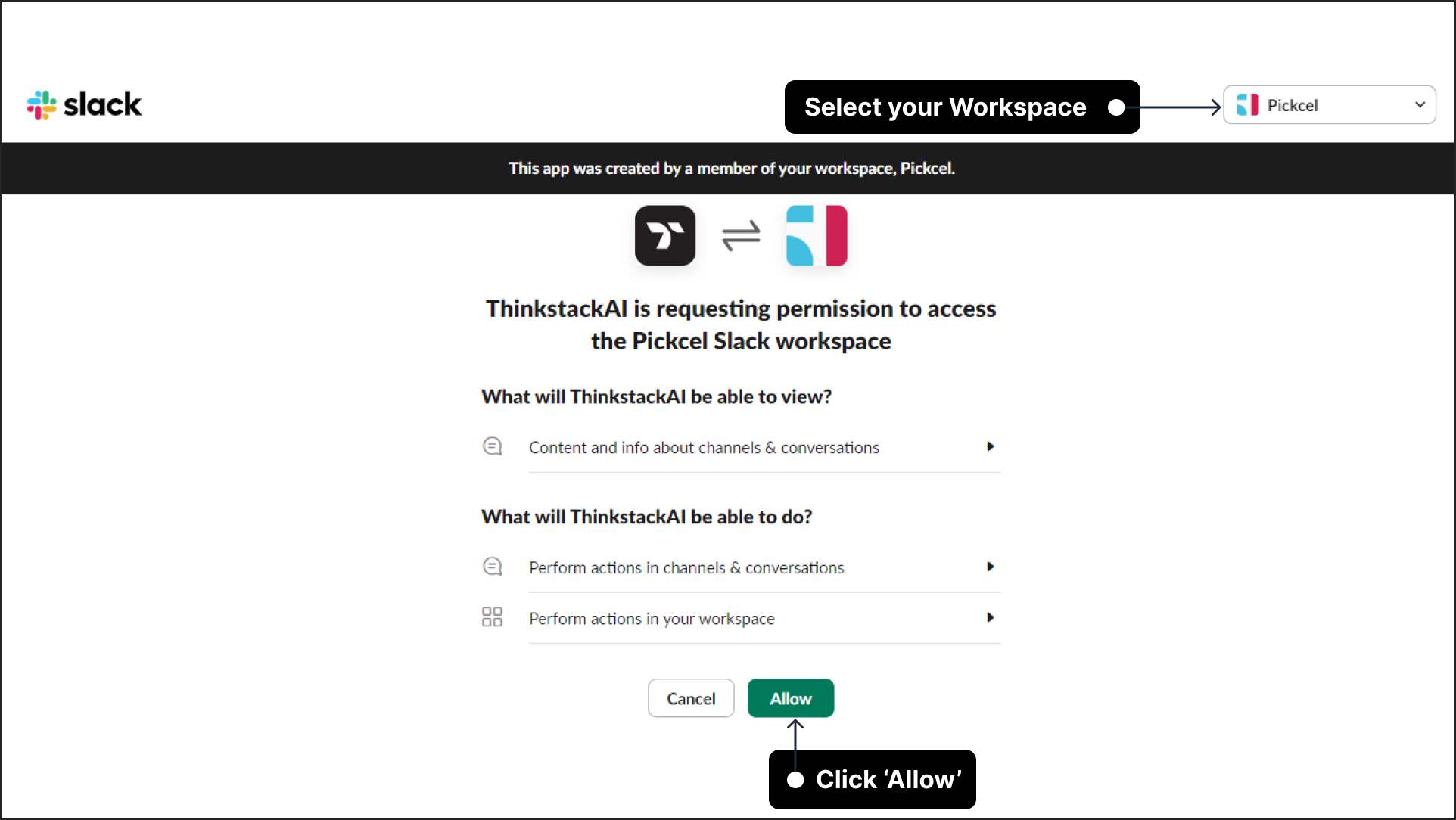
Task: Click the bidirectional arrows exchange icon
Action: pyautogui.click(x=739, y=236)
